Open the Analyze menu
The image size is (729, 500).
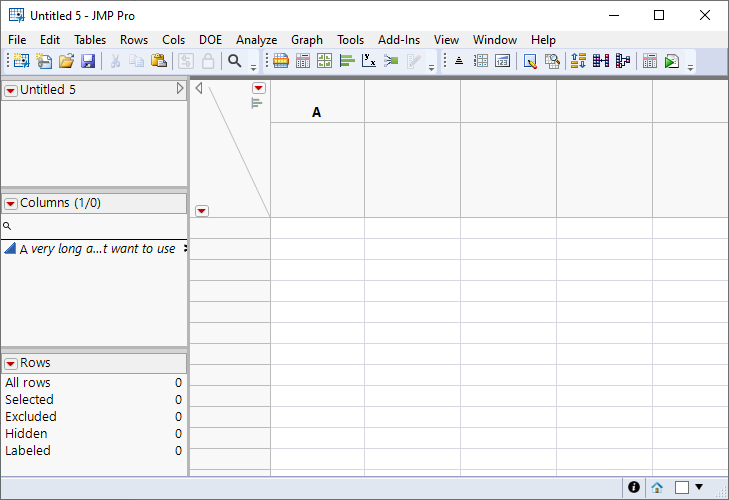[257, 40]
